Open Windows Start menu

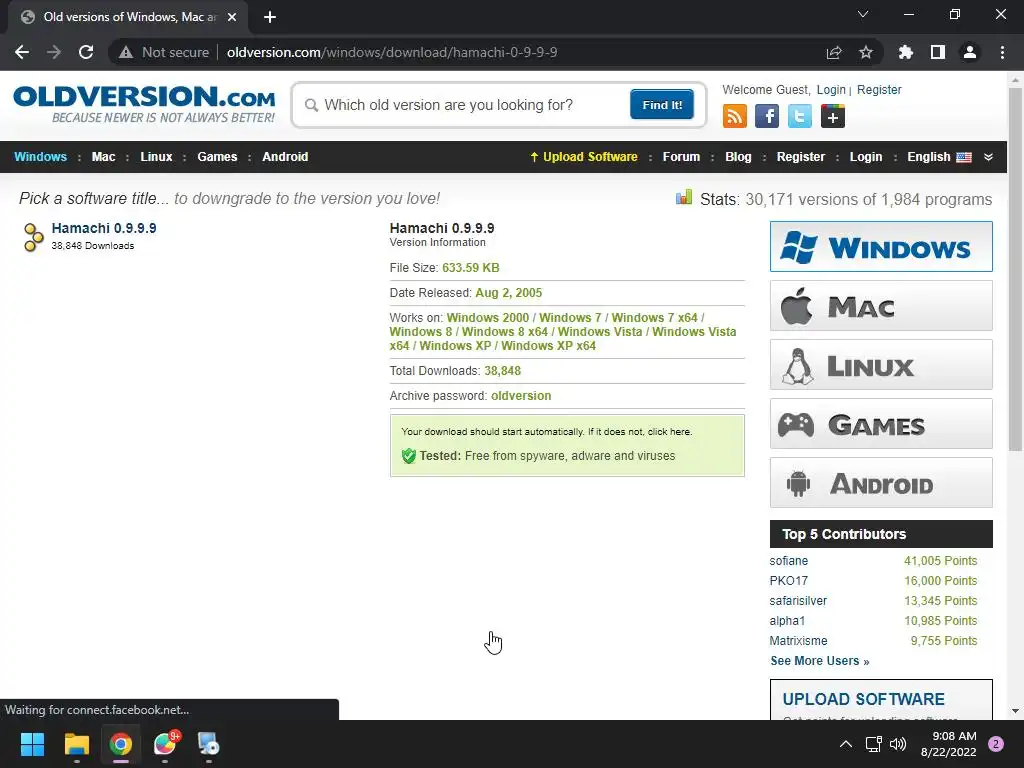click(32, 744)
